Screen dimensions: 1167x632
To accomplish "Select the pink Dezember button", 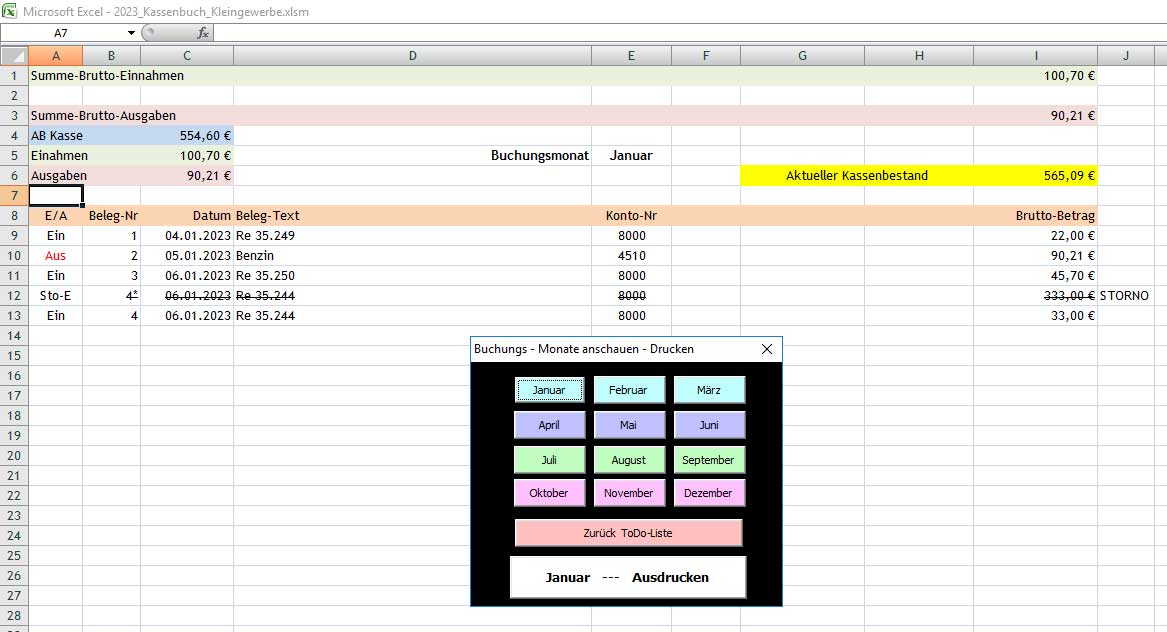I will point(708,493).
